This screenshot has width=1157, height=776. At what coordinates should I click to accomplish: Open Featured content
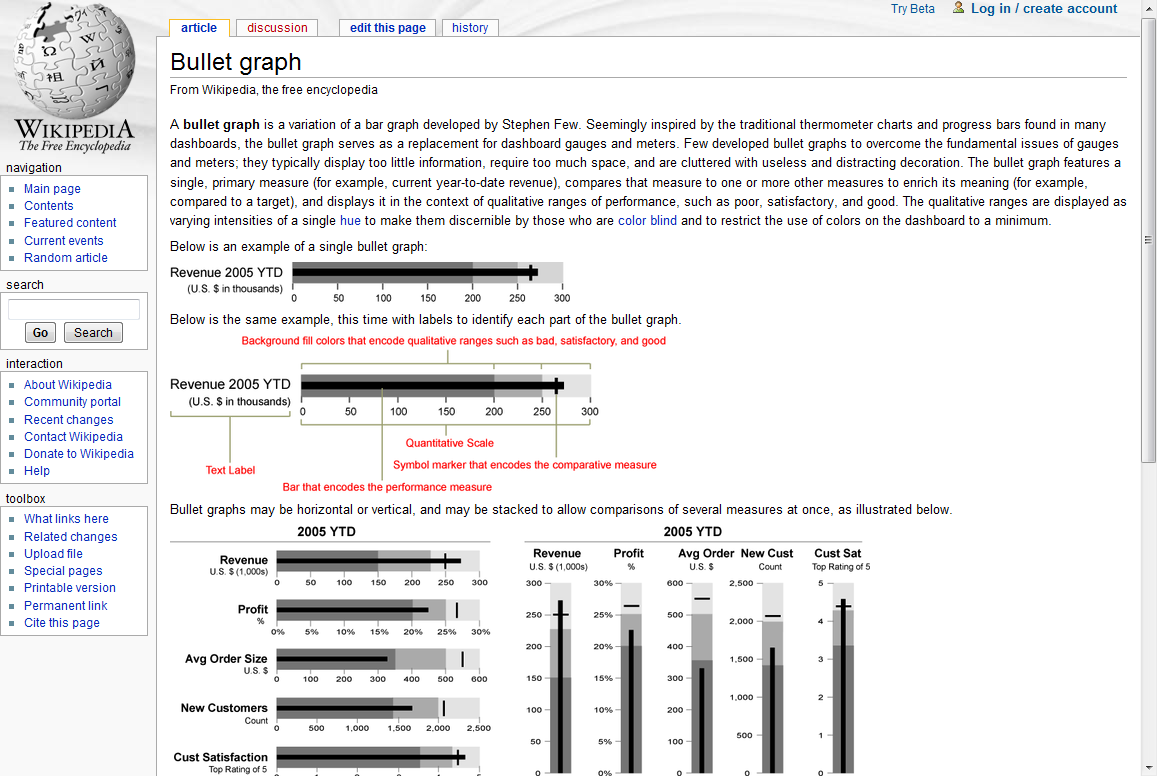pyautogui.click(x=70, y=223)
